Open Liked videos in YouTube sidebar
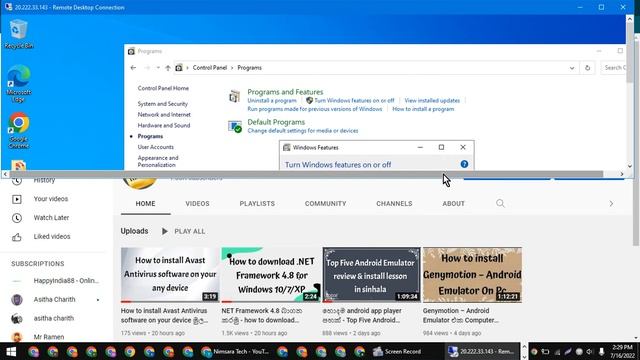Image resolution: width=640 pixels, height=360 pixels. tap(52, 236)
